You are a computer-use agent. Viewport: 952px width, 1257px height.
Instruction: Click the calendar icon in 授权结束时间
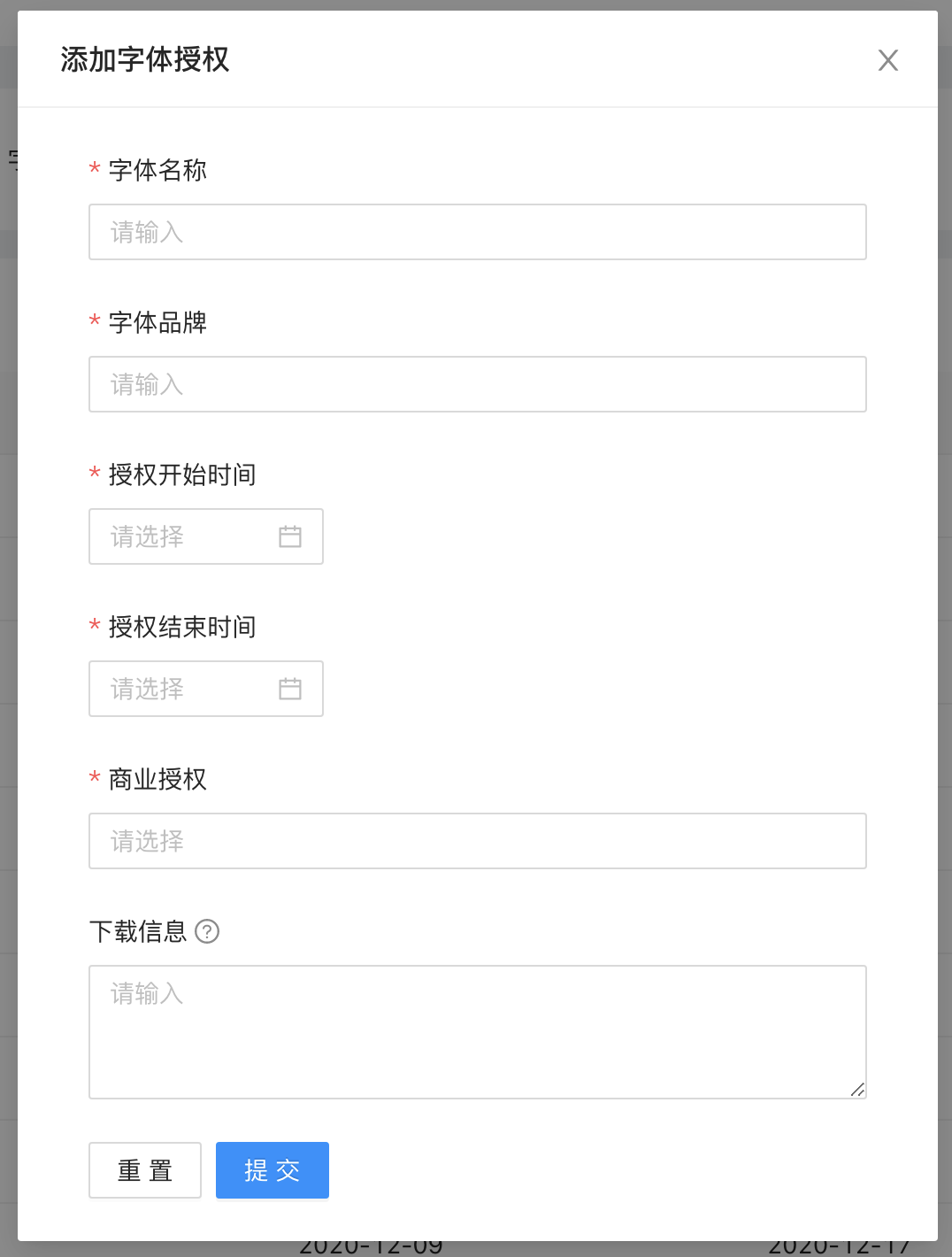tap(290, 689)
